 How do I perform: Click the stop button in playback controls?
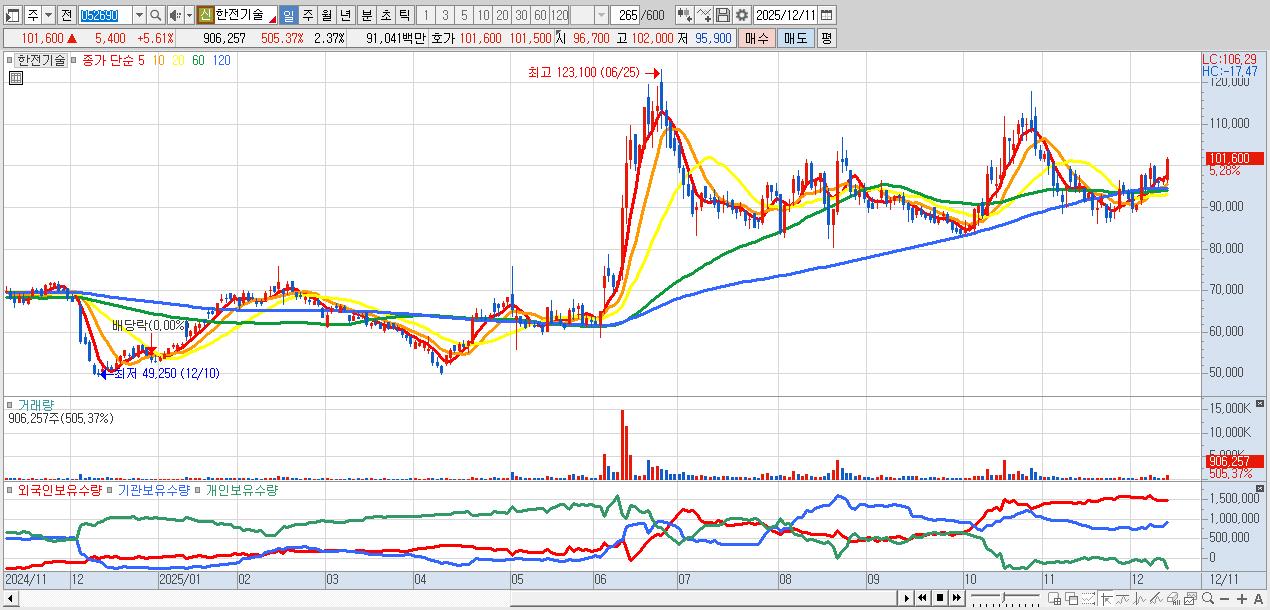[x=940, y=598]
